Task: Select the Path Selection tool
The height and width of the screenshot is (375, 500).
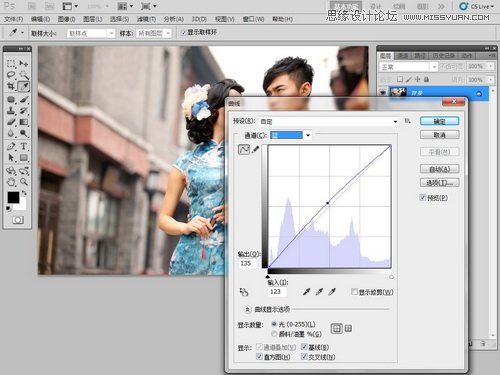Action: 11,157
